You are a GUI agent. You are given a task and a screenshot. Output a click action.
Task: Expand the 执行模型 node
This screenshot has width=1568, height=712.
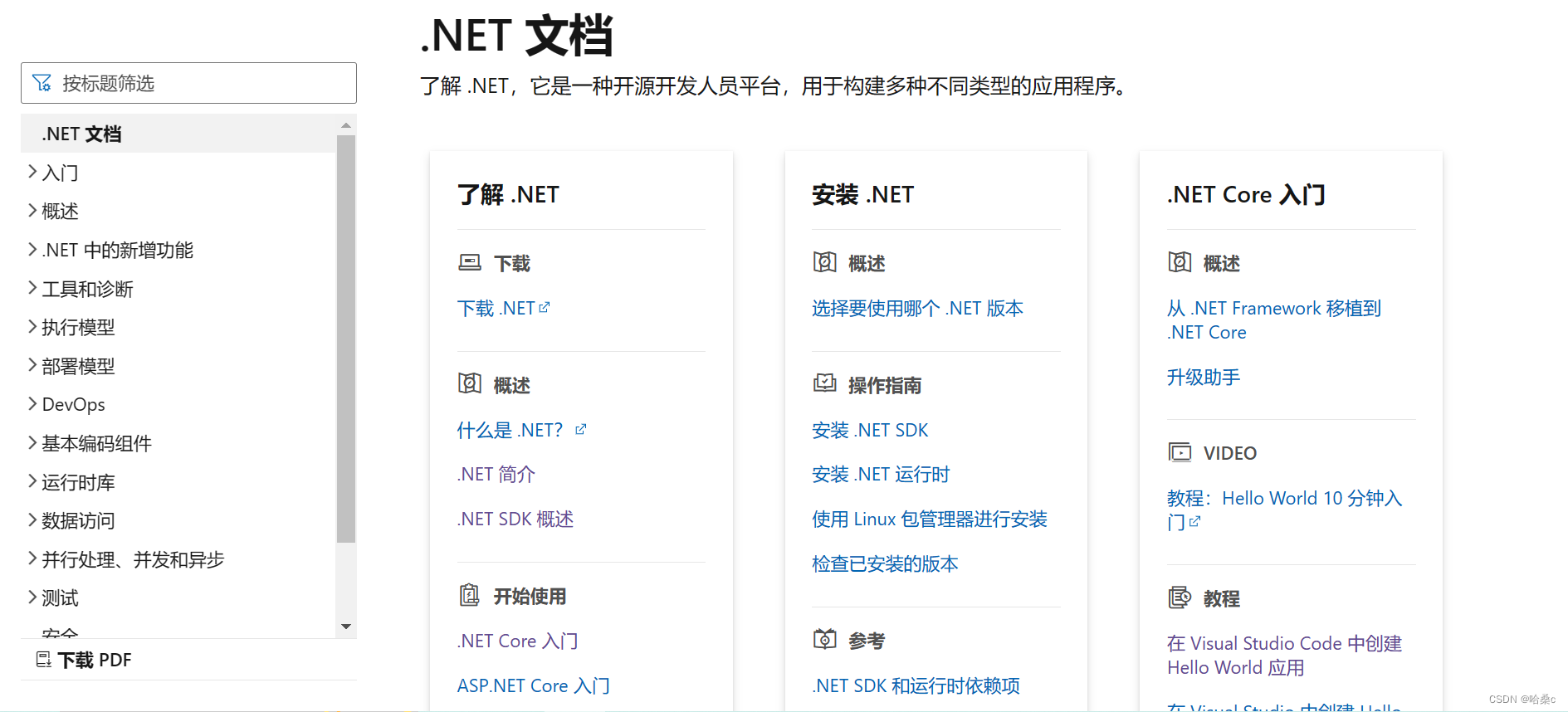(32, 326)
